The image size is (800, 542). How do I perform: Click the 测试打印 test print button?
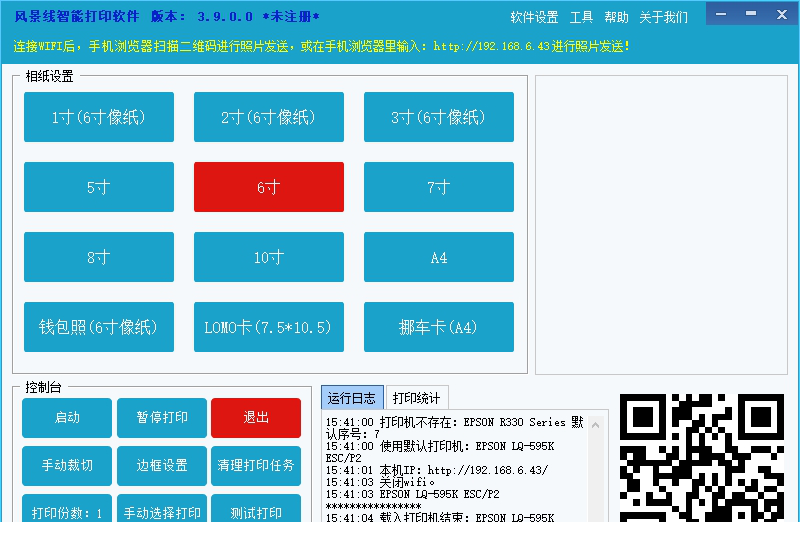(256, 508)
